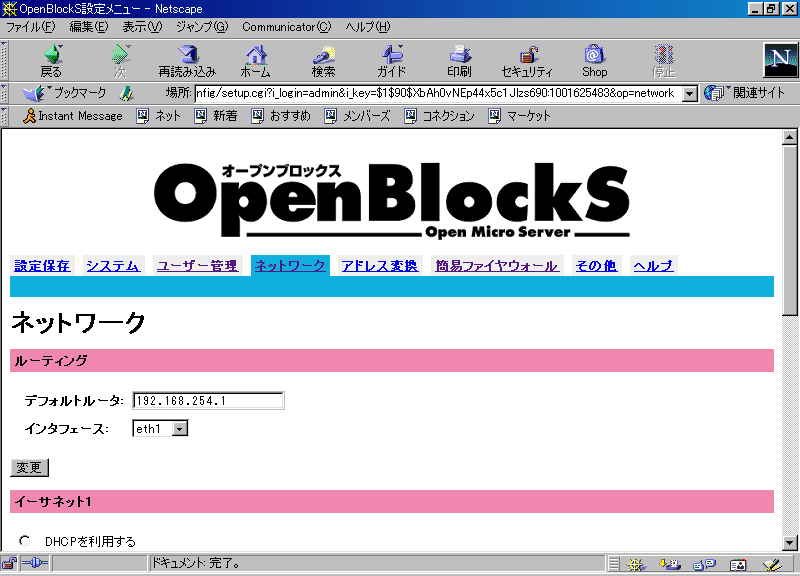Print the page with 印刷 icon
Image resolution: width=800 pixels, height=576 pixels.
tap(459, 61)
